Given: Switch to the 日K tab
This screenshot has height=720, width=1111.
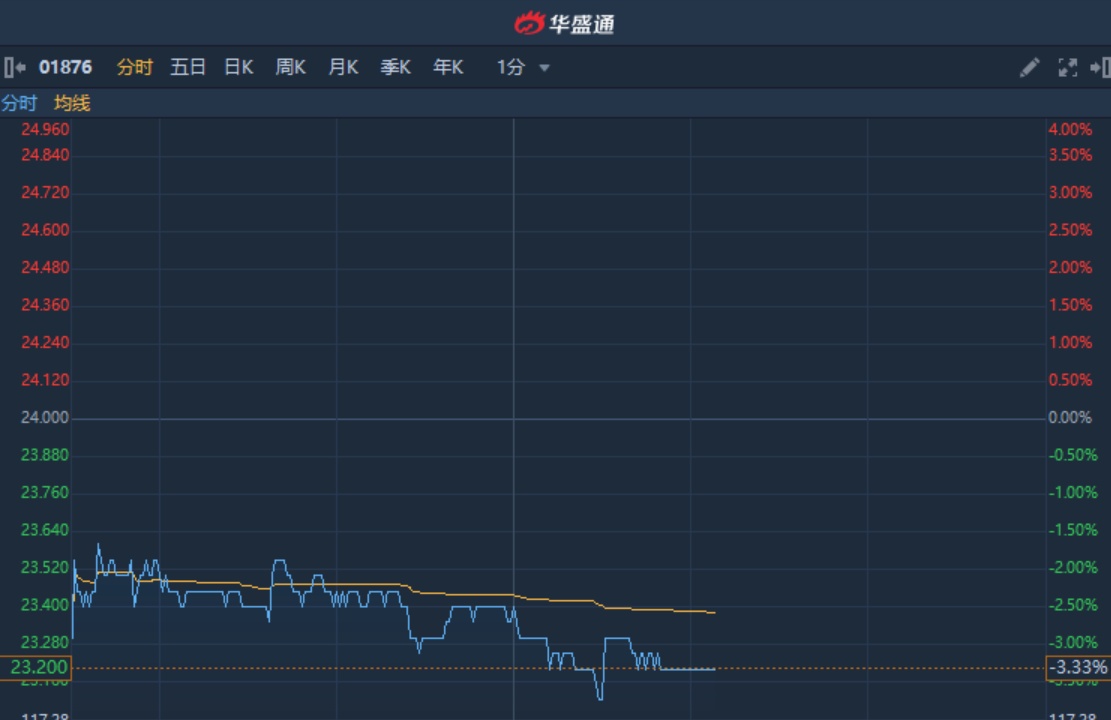Looking at the screenshot, I should click(239, 67).
